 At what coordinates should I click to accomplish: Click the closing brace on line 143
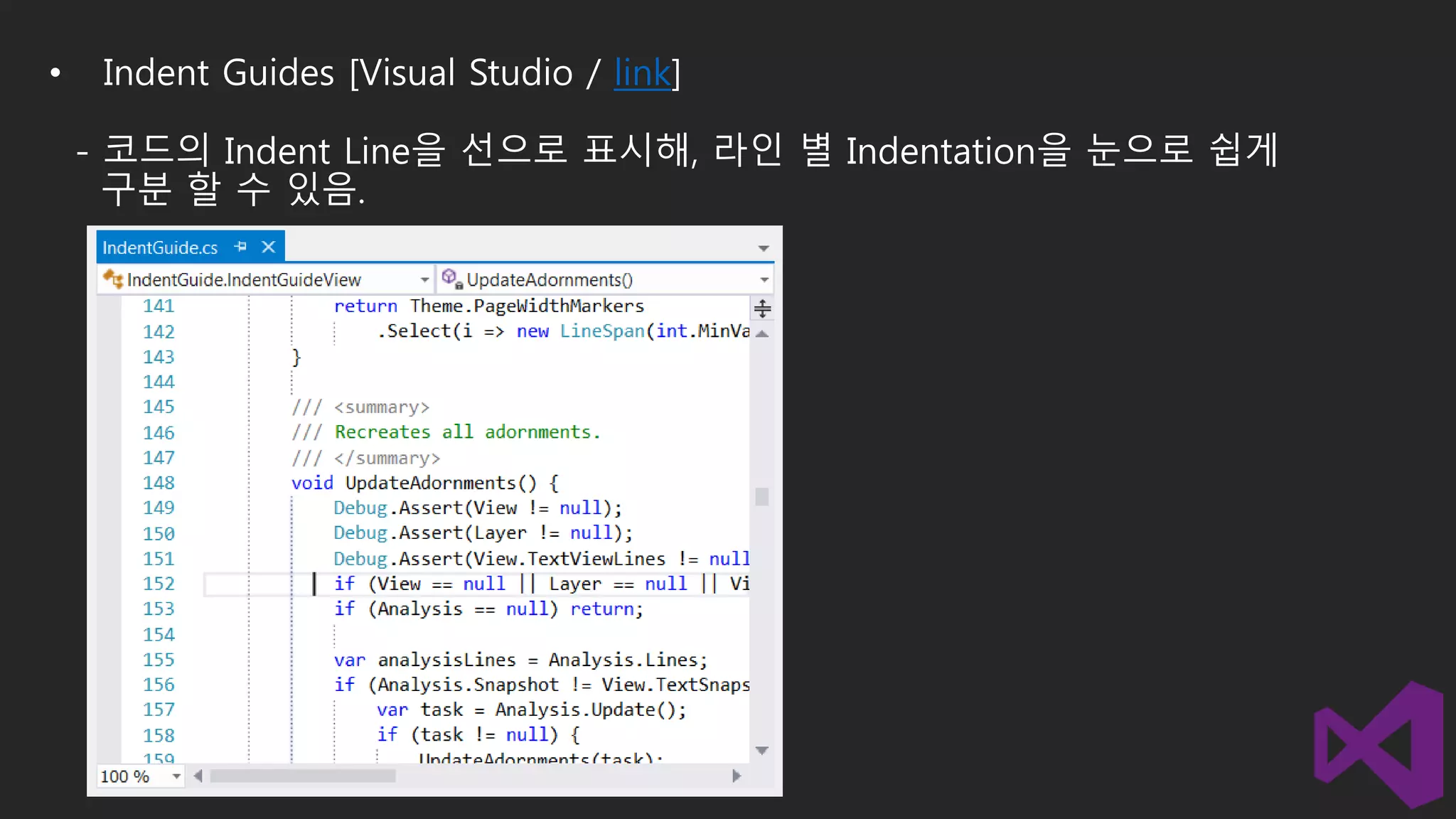tap(296, 357)
